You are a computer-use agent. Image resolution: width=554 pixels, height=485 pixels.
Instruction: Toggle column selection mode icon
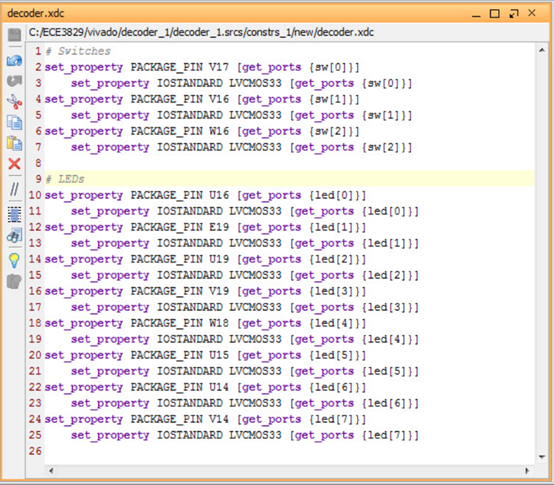coord(14,214)
